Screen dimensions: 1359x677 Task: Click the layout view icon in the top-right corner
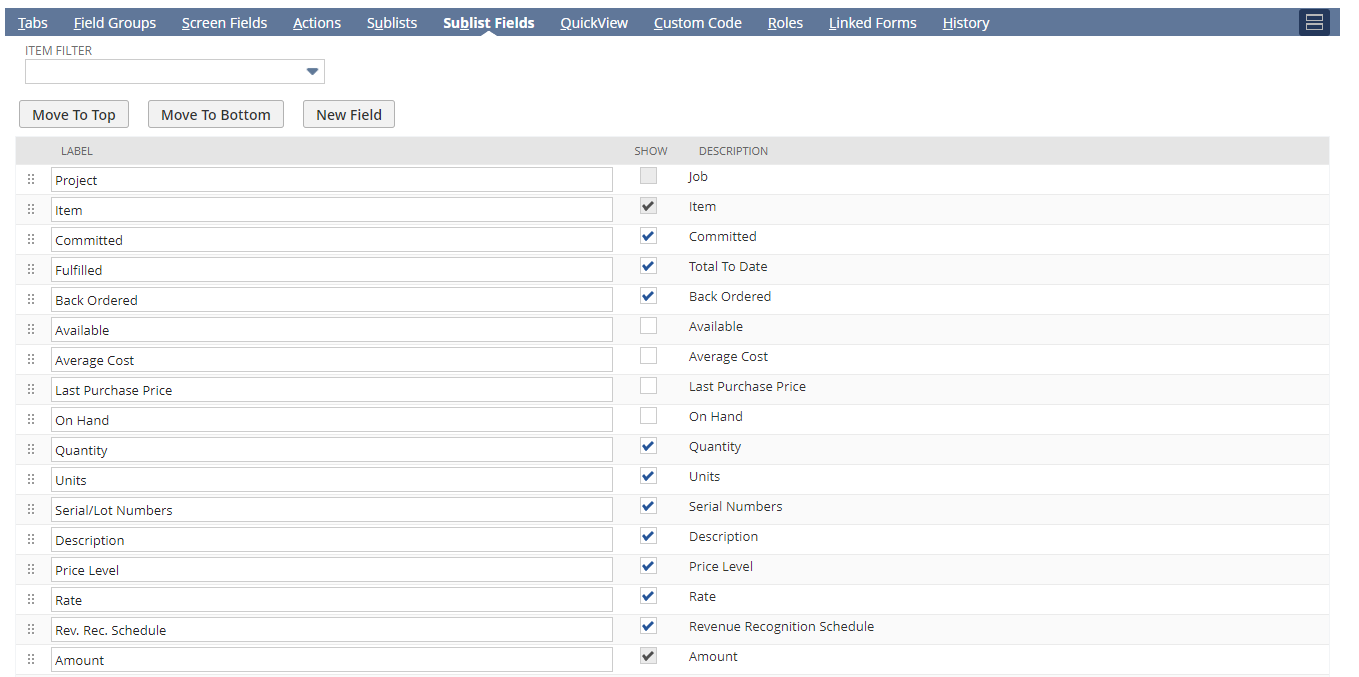(x=1314, y=21)
